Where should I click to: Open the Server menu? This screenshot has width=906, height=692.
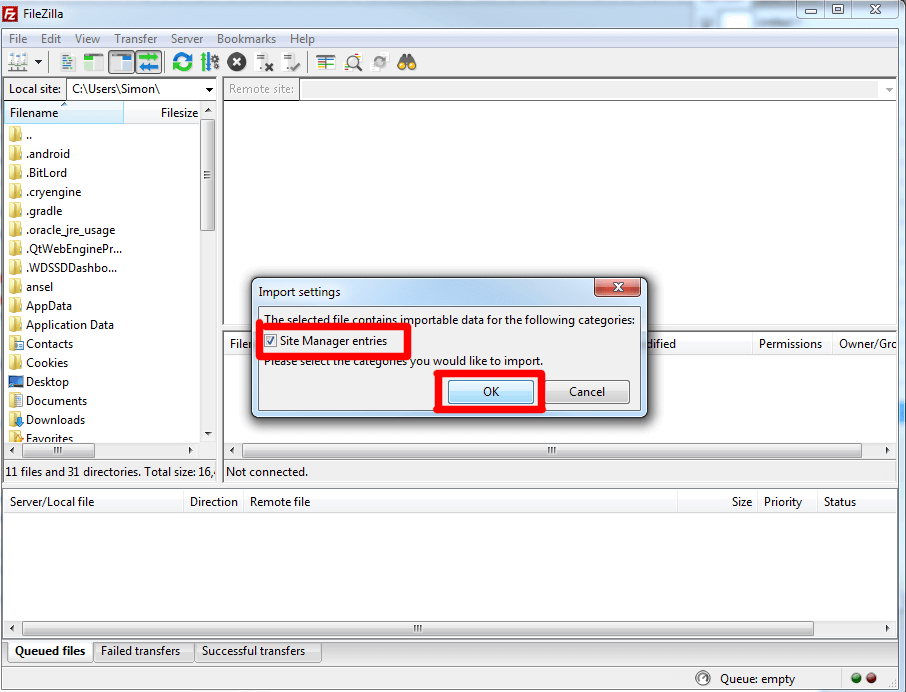187,39
